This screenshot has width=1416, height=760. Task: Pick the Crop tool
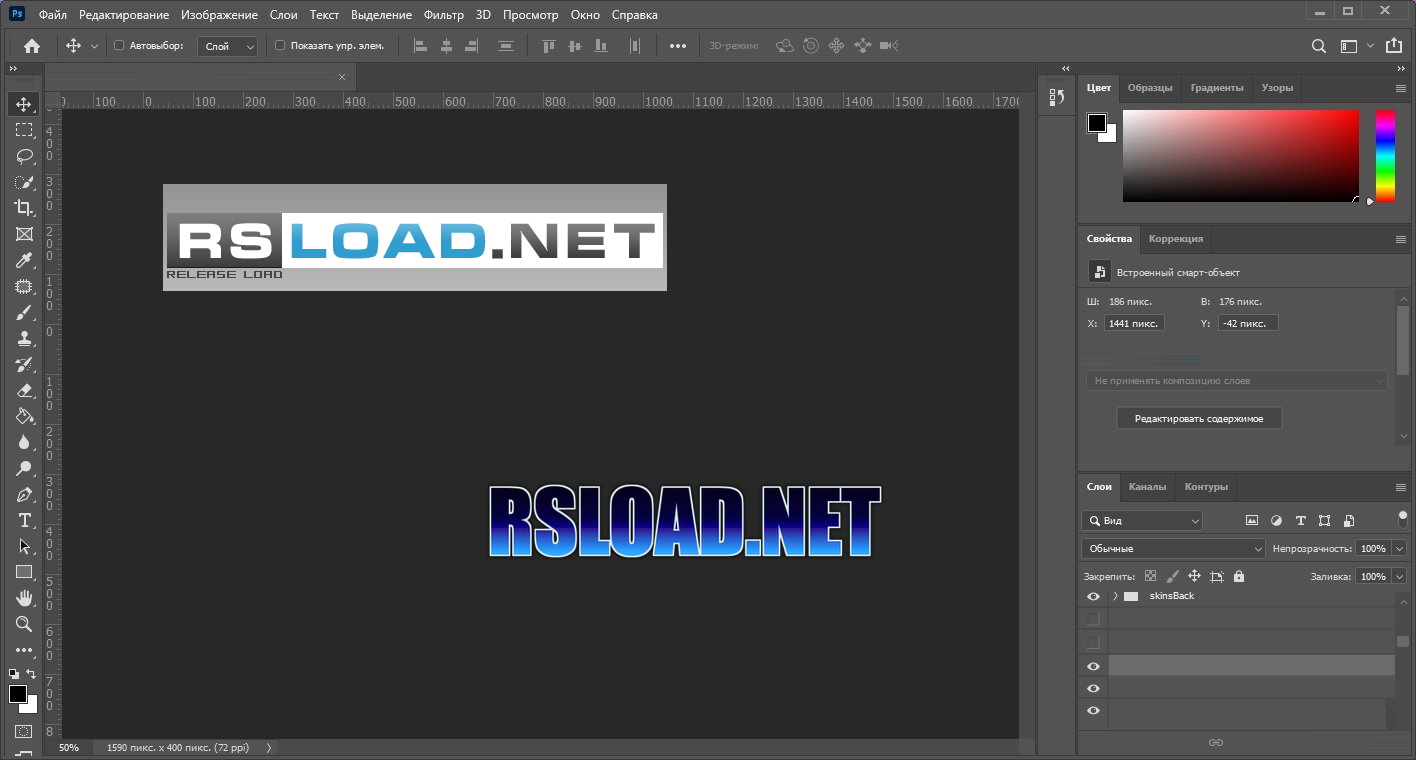(24, 208)
